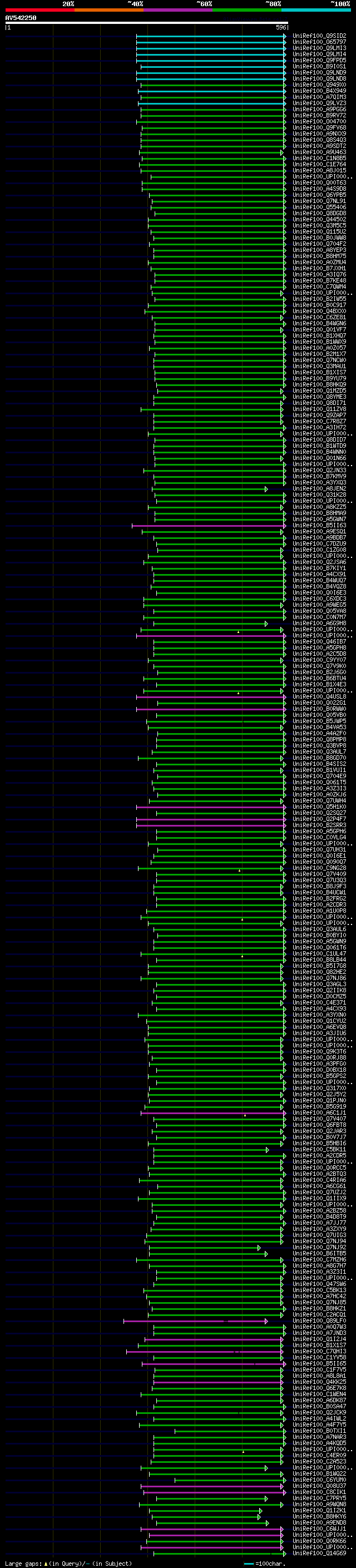Click the red 20% identity legend segment
356x1568 pixels.
(x=39, y=10)
